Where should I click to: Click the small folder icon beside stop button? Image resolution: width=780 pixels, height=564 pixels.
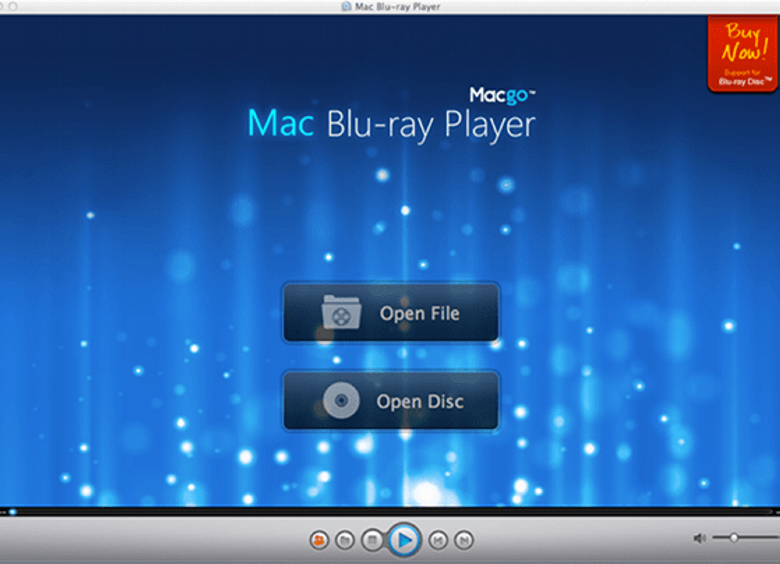[344, 540]
